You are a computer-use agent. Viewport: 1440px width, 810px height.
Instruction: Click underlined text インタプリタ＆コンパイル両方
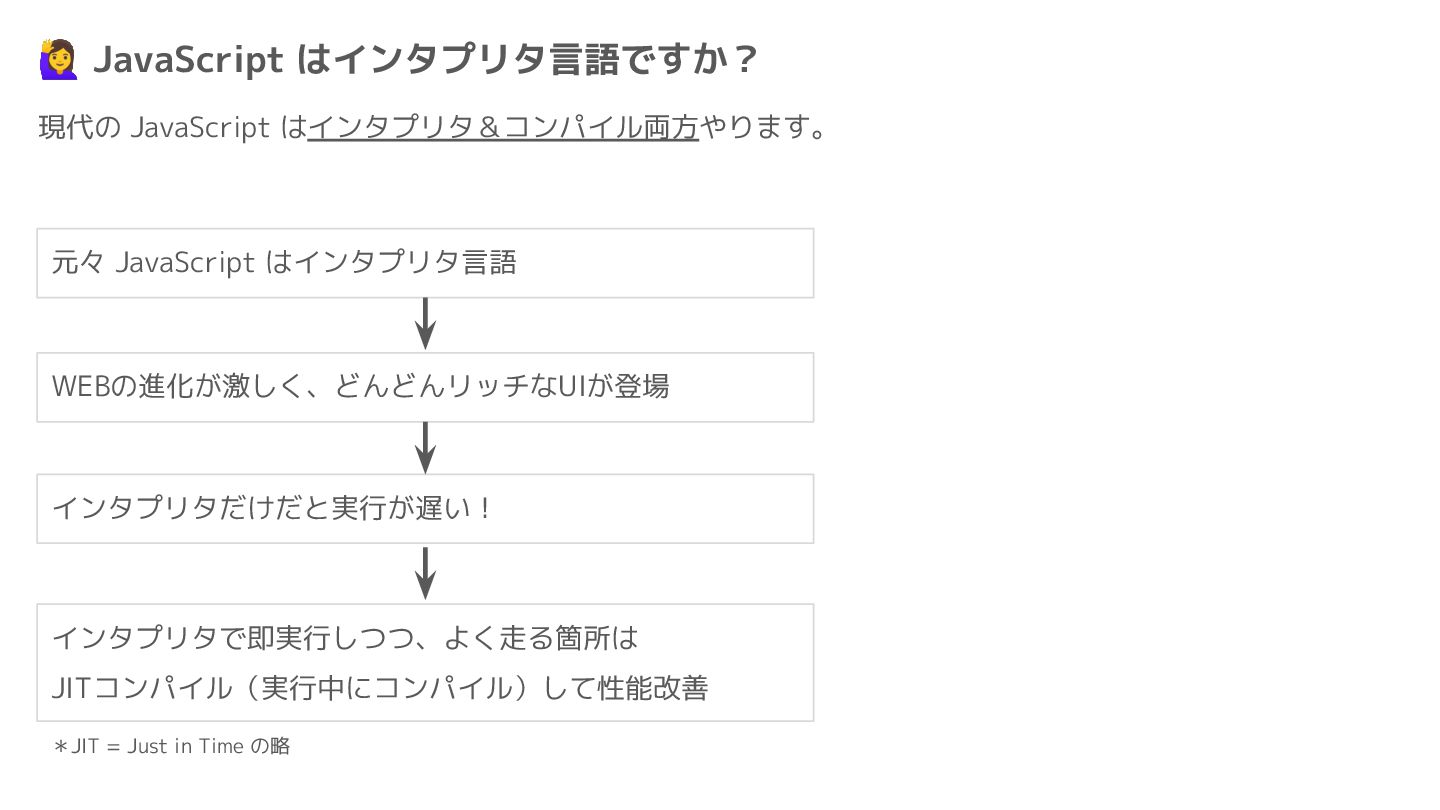point(503,128)
